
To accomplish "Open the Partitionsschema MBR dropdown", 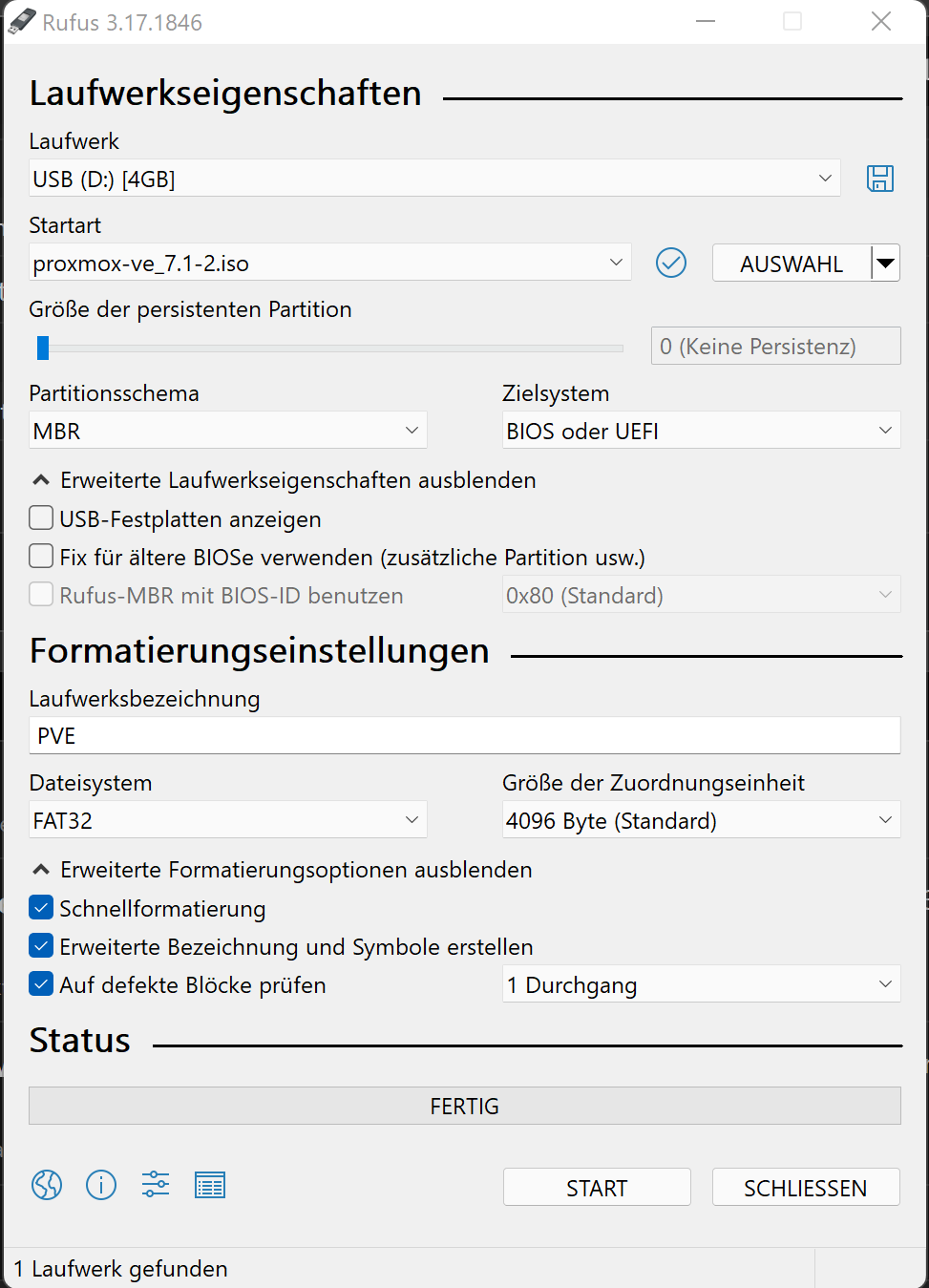I will point(227,431).
